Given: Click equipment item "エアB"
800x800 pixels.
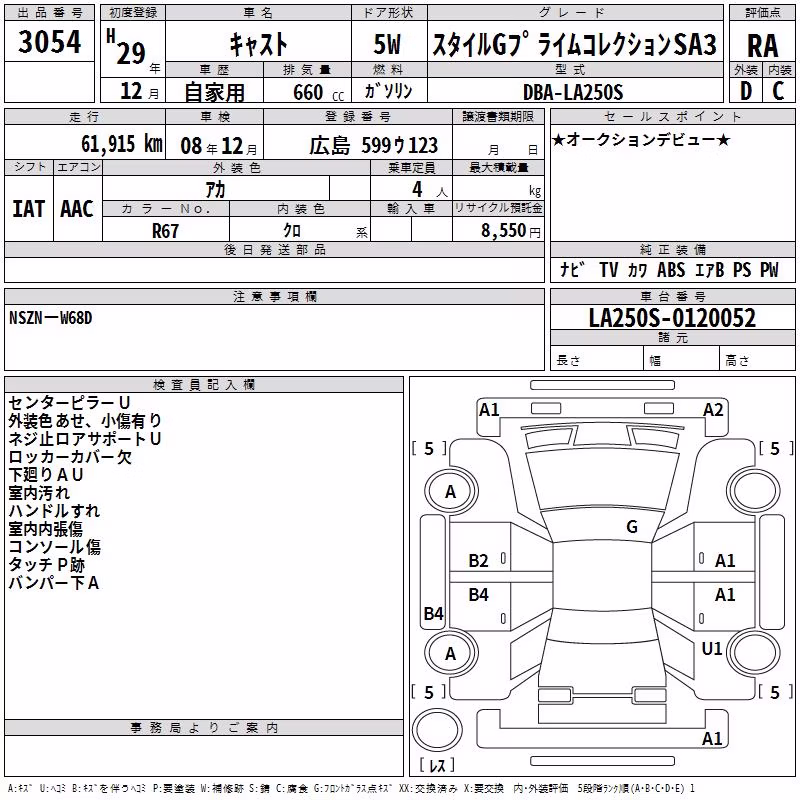Looking at the screenshot, I should pyautogui.click(x=710, y=269).
